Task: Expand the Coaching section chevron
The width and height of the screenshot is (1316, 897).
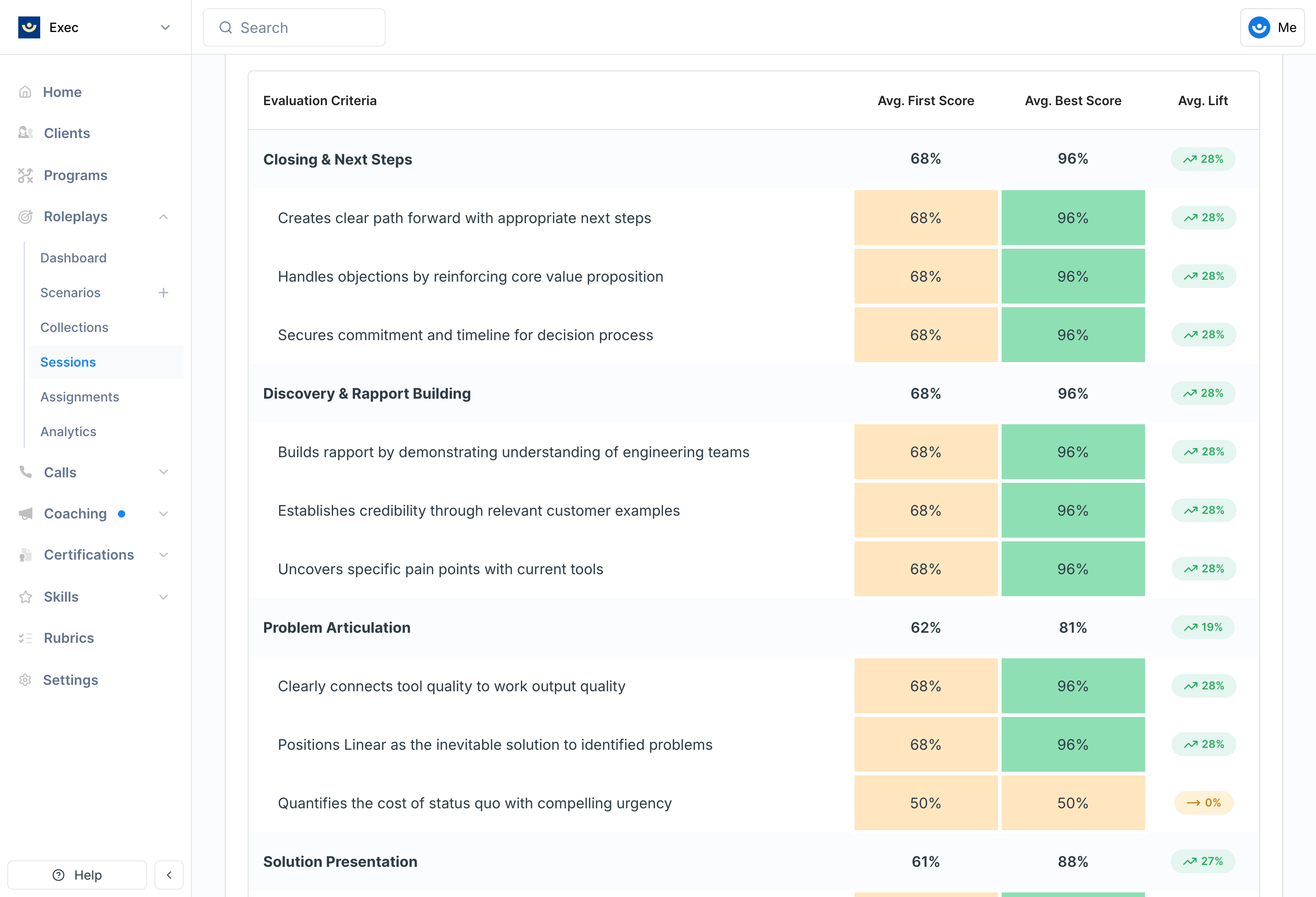Action: point(164,513)
